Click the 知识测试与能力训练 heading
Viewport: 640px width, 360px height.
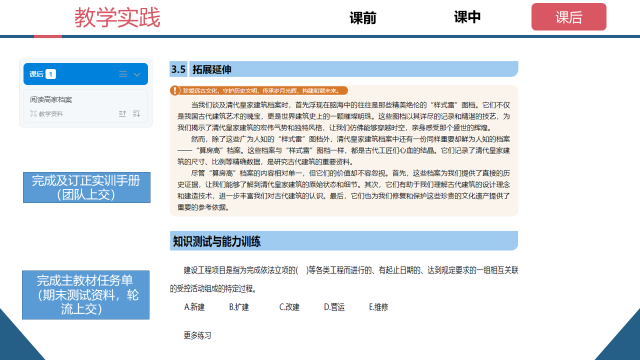pos(344,241)
